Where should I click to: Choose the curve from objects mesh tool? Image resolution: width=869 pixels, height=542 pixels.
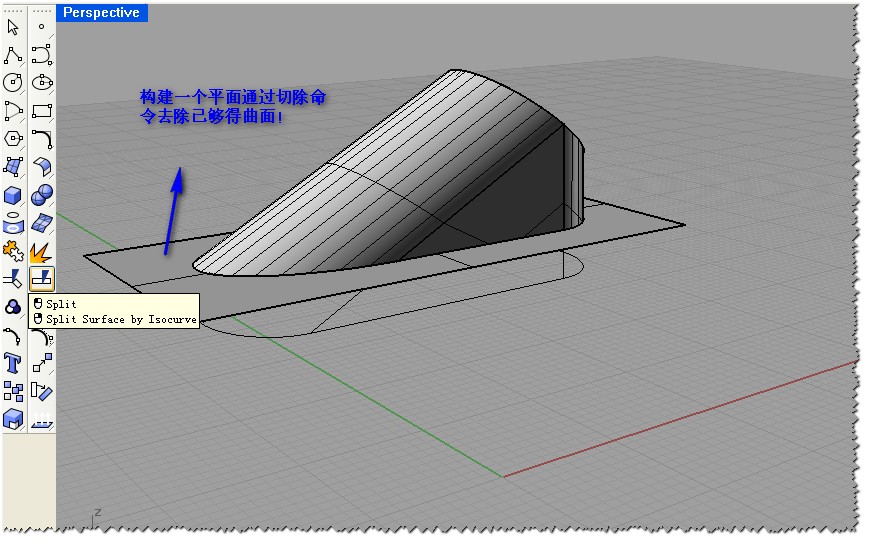42,223
